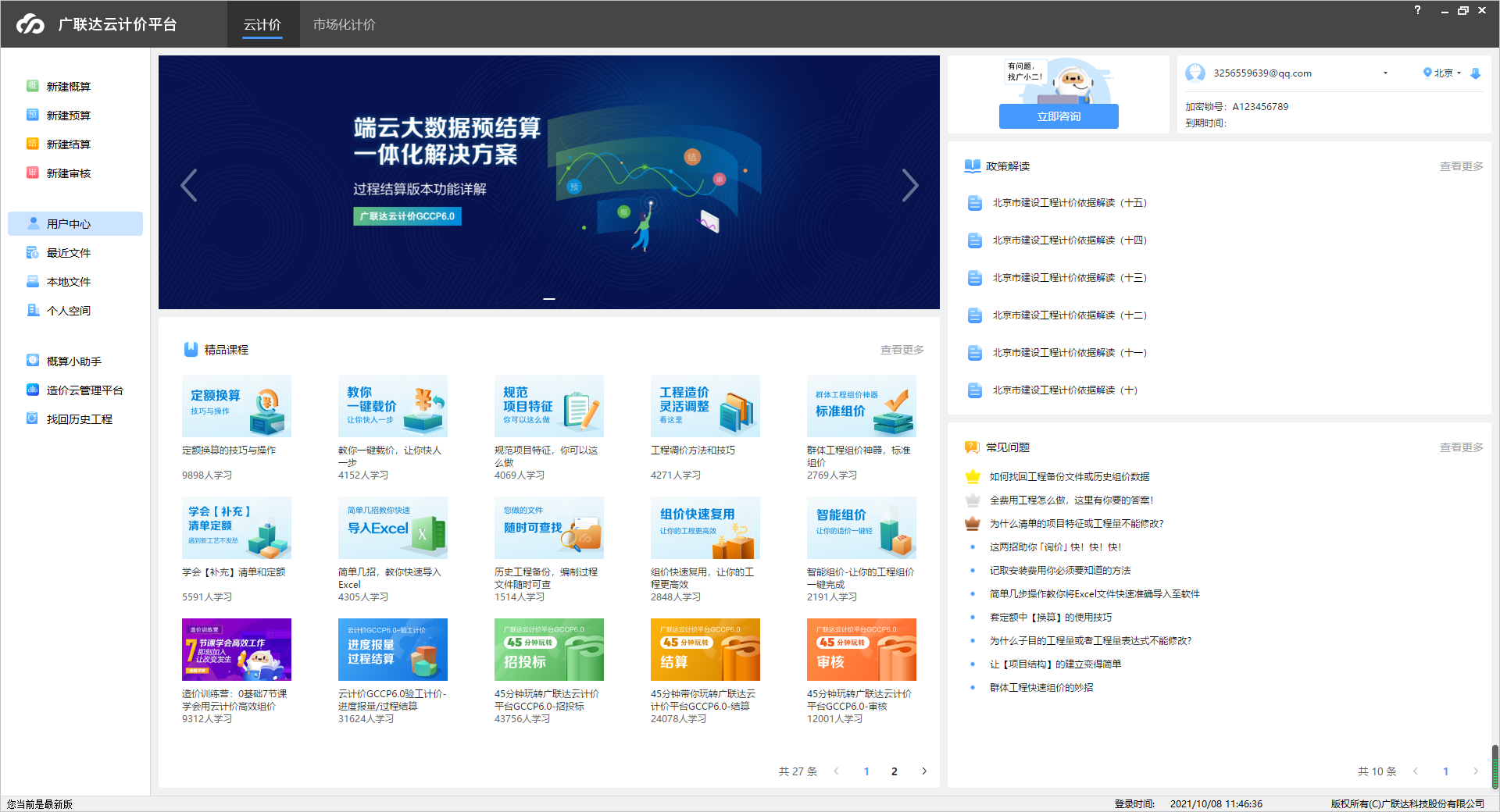
Task: Click 查看更多 for 常见问题
Action: click(x=1462, y=447)
